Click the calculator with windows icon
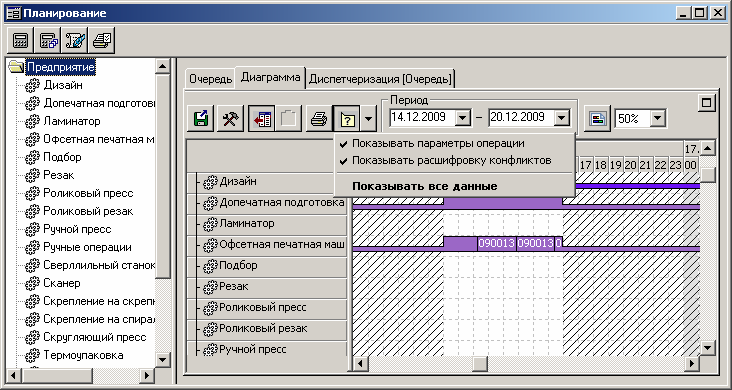Viewport: 732px width, 390px height. [49, 41]
